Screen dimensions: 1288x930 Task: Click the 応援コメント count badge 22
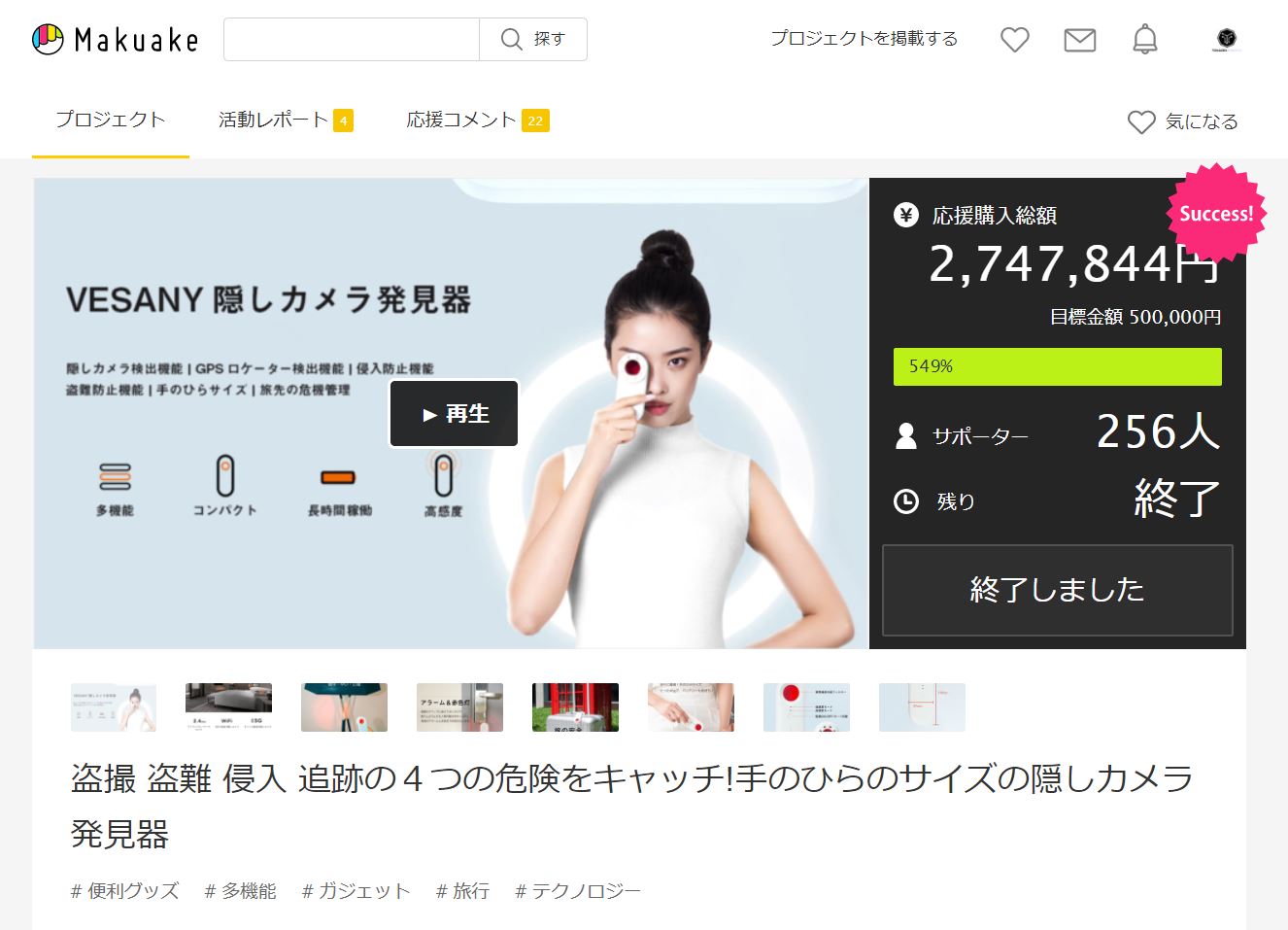tap(535, 121)
